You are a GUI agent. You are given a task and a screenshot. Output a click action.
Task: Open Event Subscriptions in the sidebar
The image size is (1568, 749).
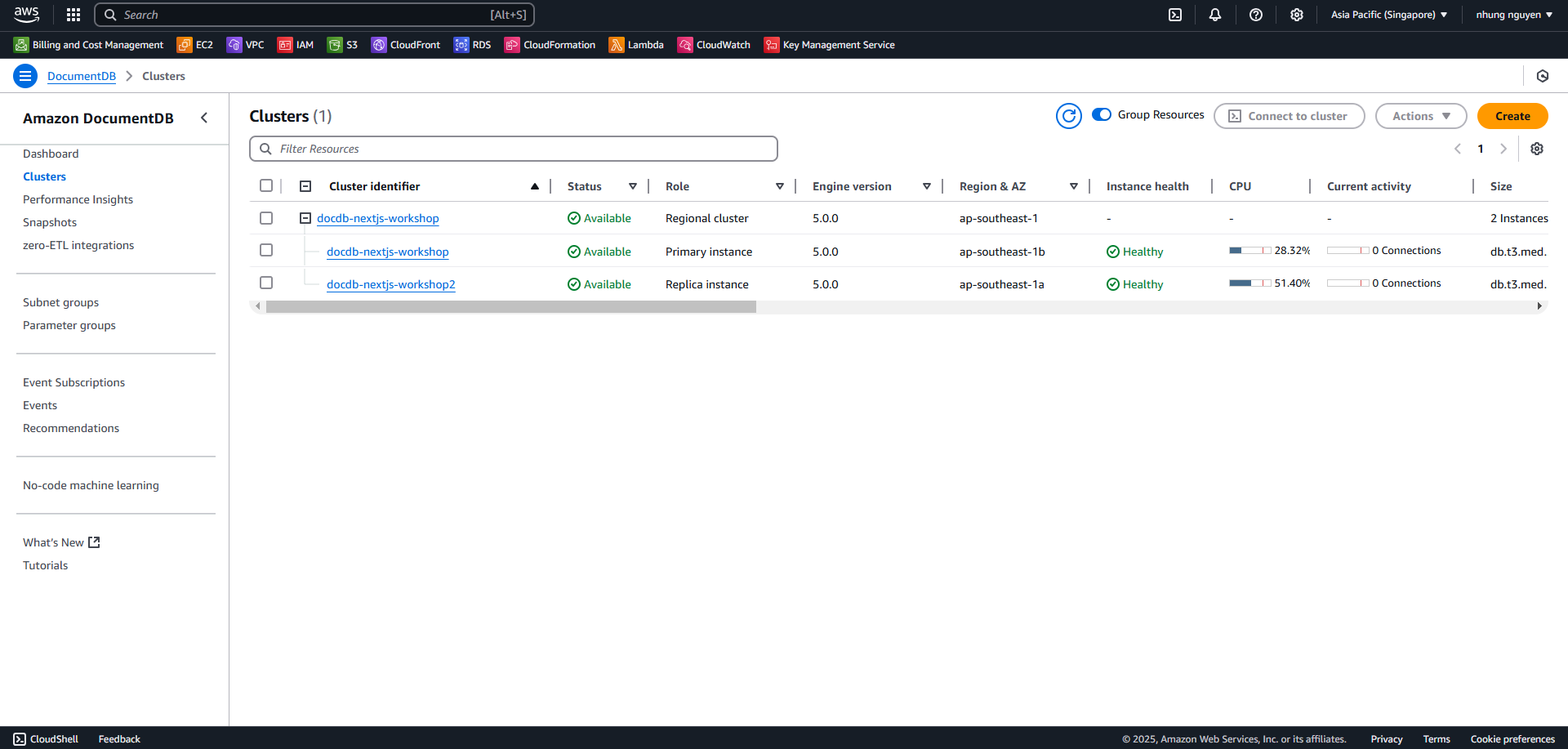[x=73, y=382]
